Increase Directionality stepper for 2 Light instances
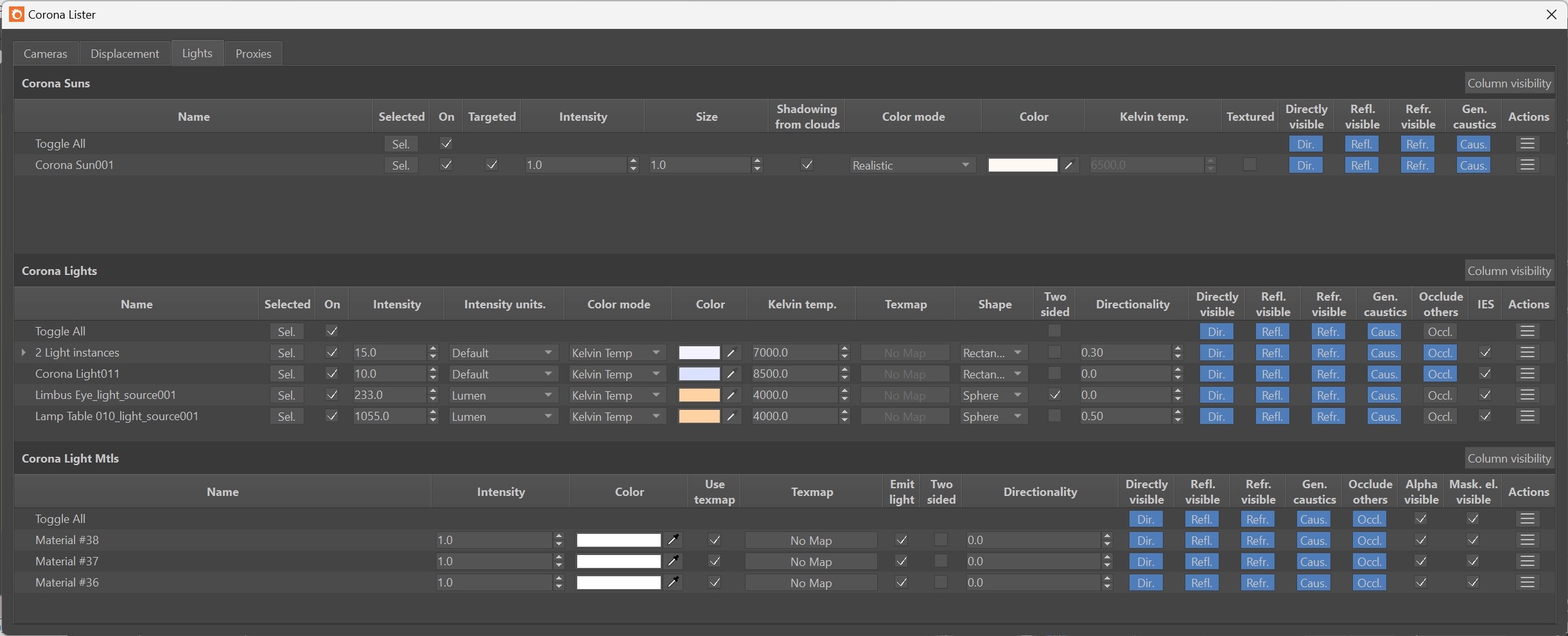Image resolution: width=1568 pixels, height=636 pixels. (1178, 349)
